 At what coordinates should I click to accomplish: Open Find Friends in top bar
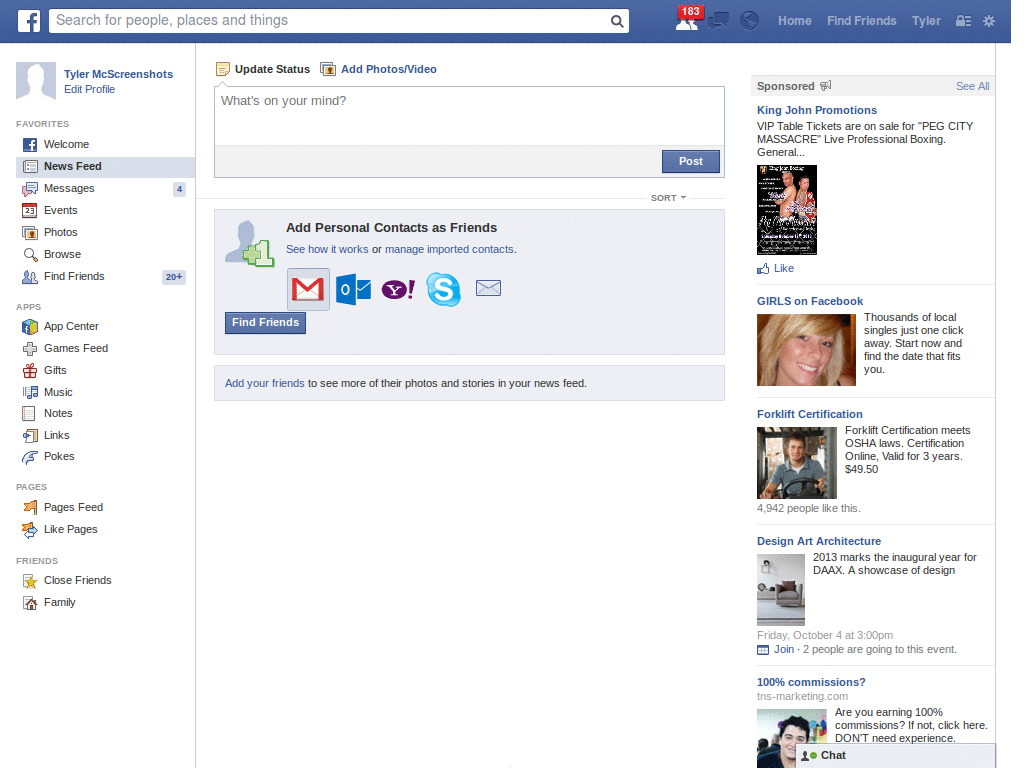(x=861, y=21)
